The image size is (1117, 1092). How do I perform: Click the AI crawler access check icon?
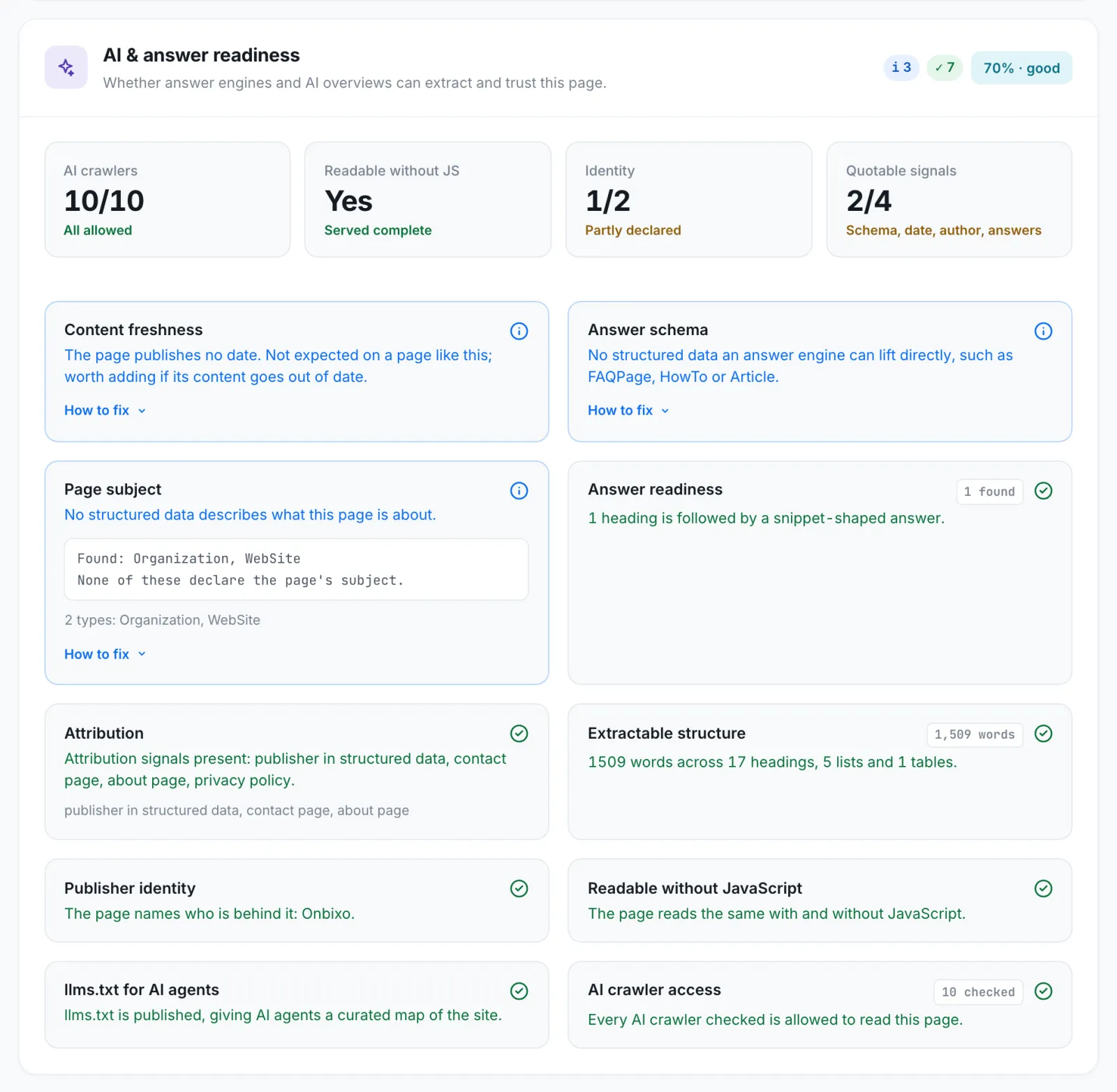(x=1043, y=991)
